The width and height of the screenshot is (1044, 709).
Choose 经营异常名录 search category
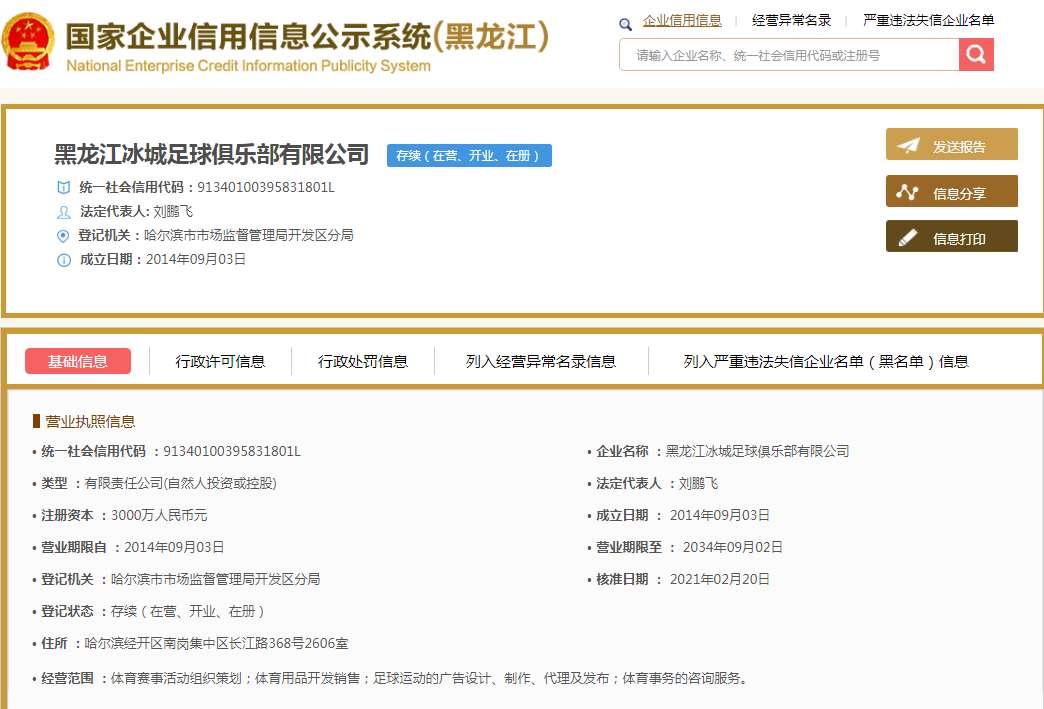point(791,21)
